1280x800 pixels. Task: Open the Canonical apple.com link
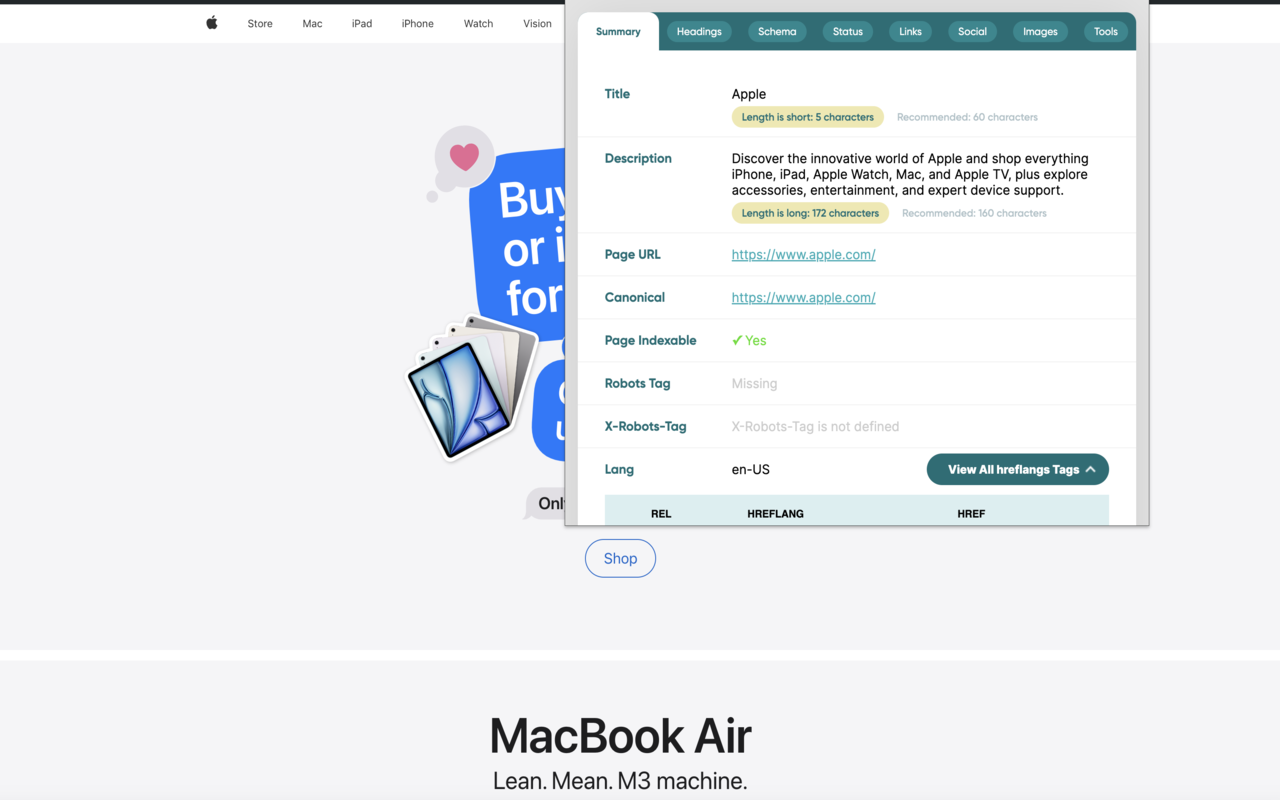click(803, 298)
